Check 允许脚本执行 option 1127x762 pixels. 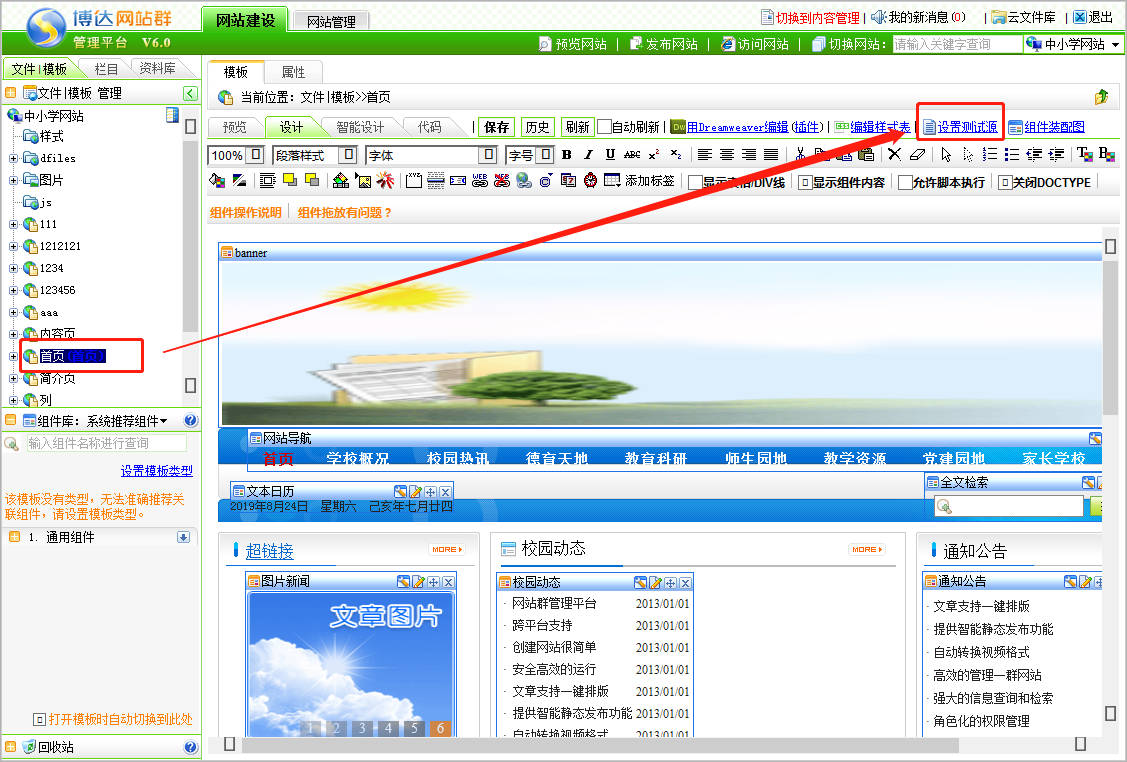(x=905, y=182)
